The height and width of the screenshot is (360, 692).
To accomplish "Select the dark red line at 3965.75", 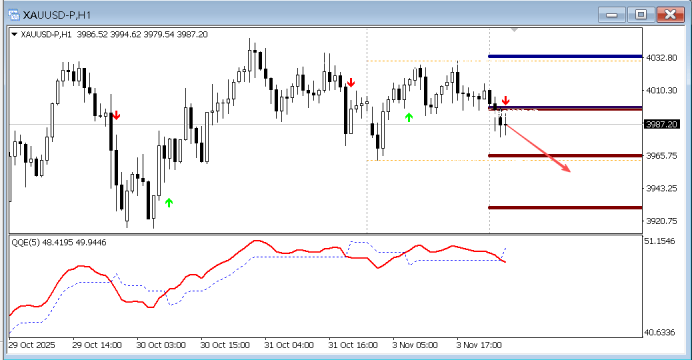I will [x=565, y=156].
